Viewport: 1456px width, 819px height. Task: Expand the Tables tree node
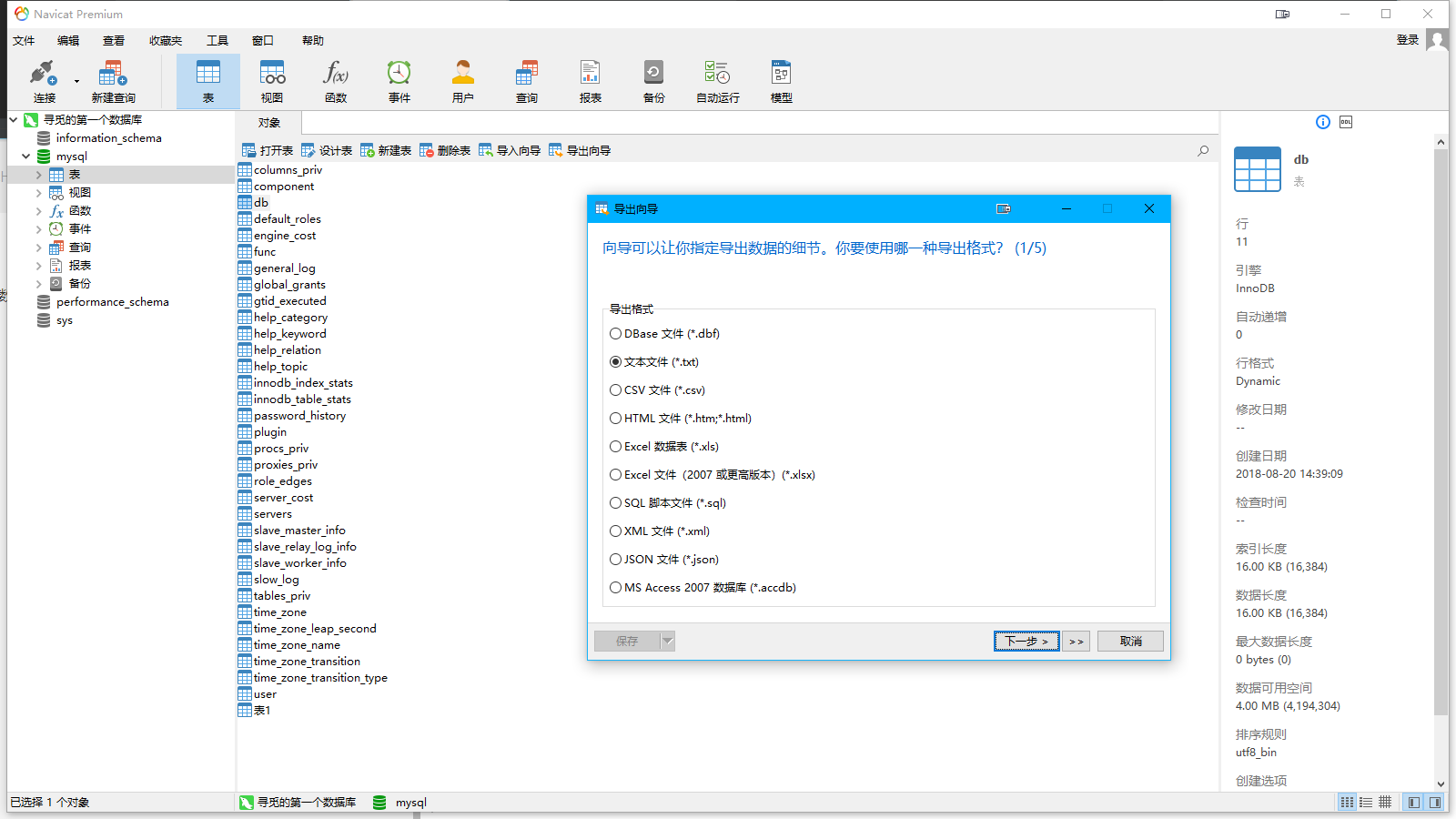click(x=38, y=174)
